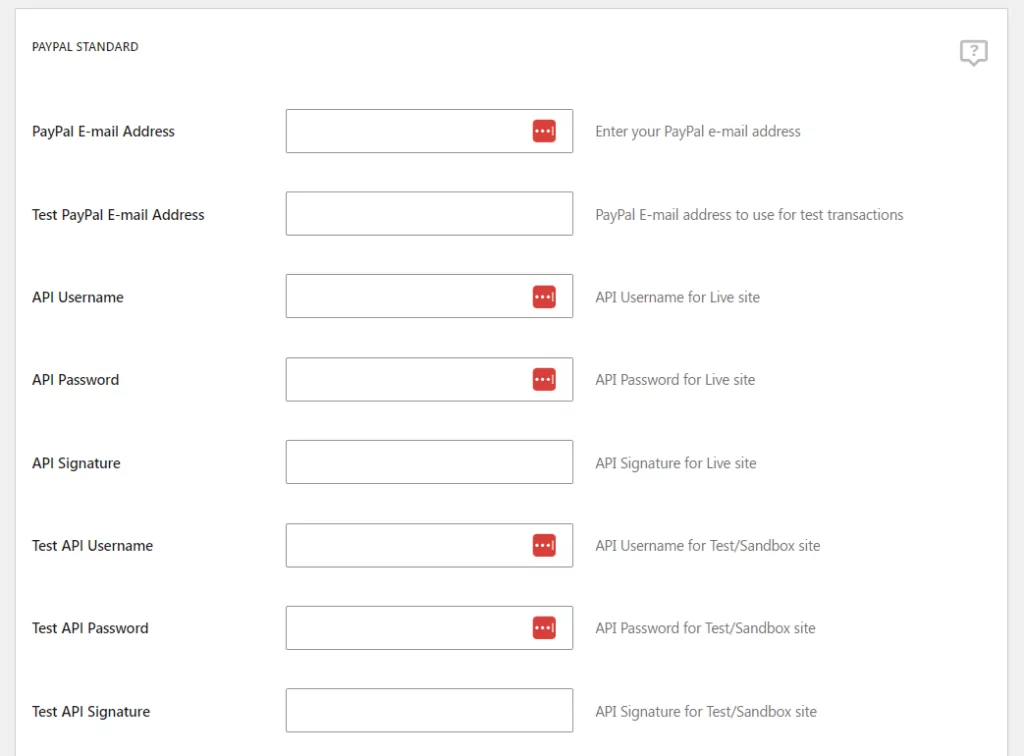Viewport: 1024px width, 756px height.
Task: Click the 'API Signature' field label
Action: pyautogui.click(x=76, y=464)
